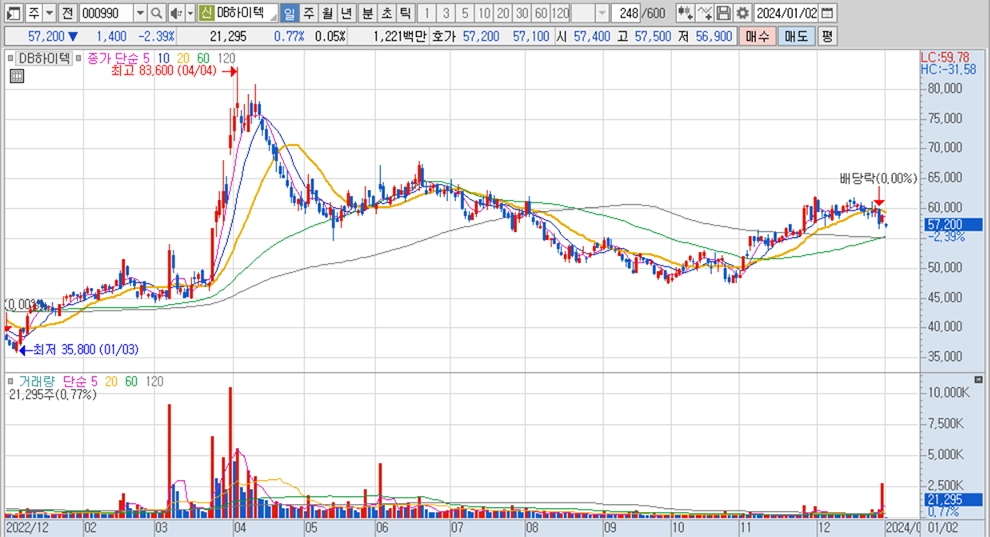
Task: Switch to monthly 월 chart period
Action: 327,13
